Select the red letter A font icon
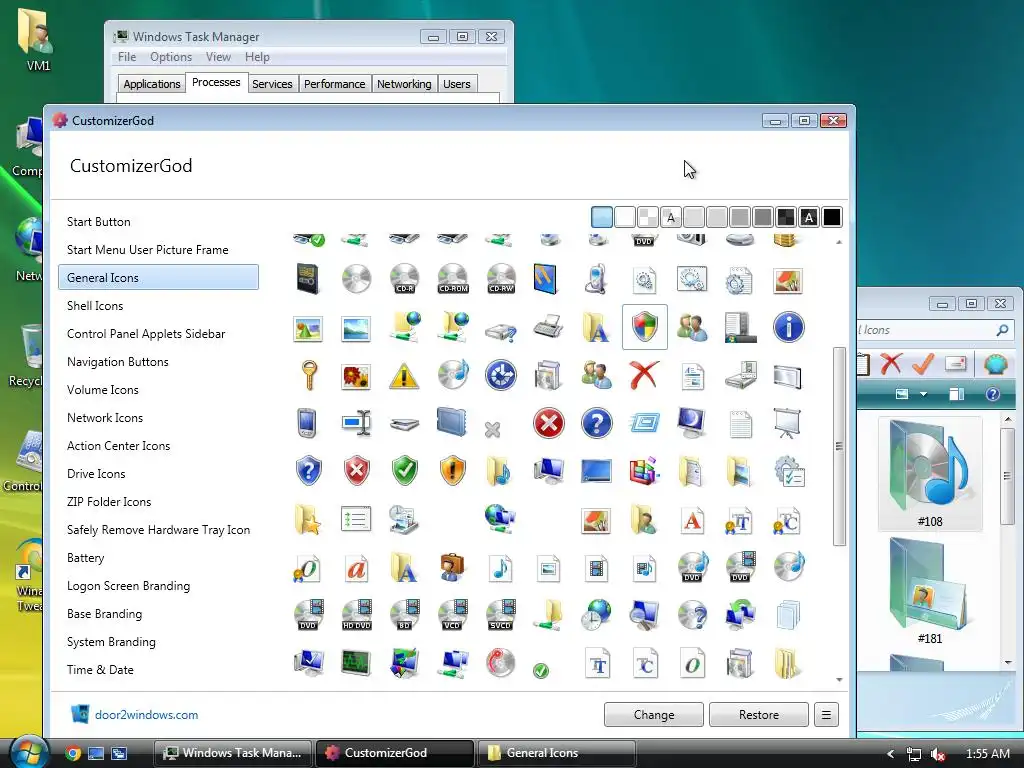Screen dimensions: 1024x768 pyautogui.click(x=692, y=520)
